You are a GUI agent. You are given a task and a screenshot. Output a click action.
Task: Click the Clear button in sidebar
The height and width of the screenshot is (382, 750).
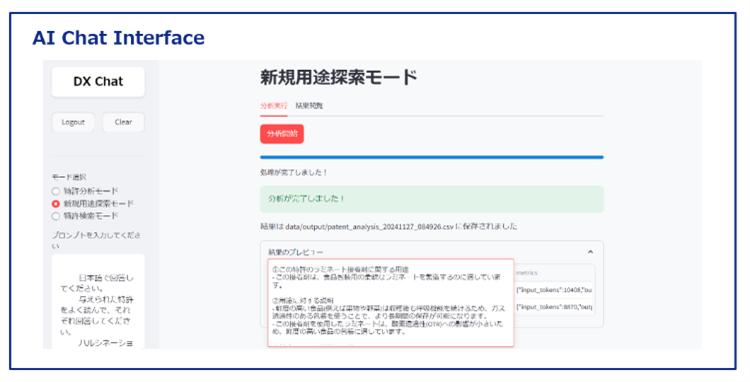point(123,122)
